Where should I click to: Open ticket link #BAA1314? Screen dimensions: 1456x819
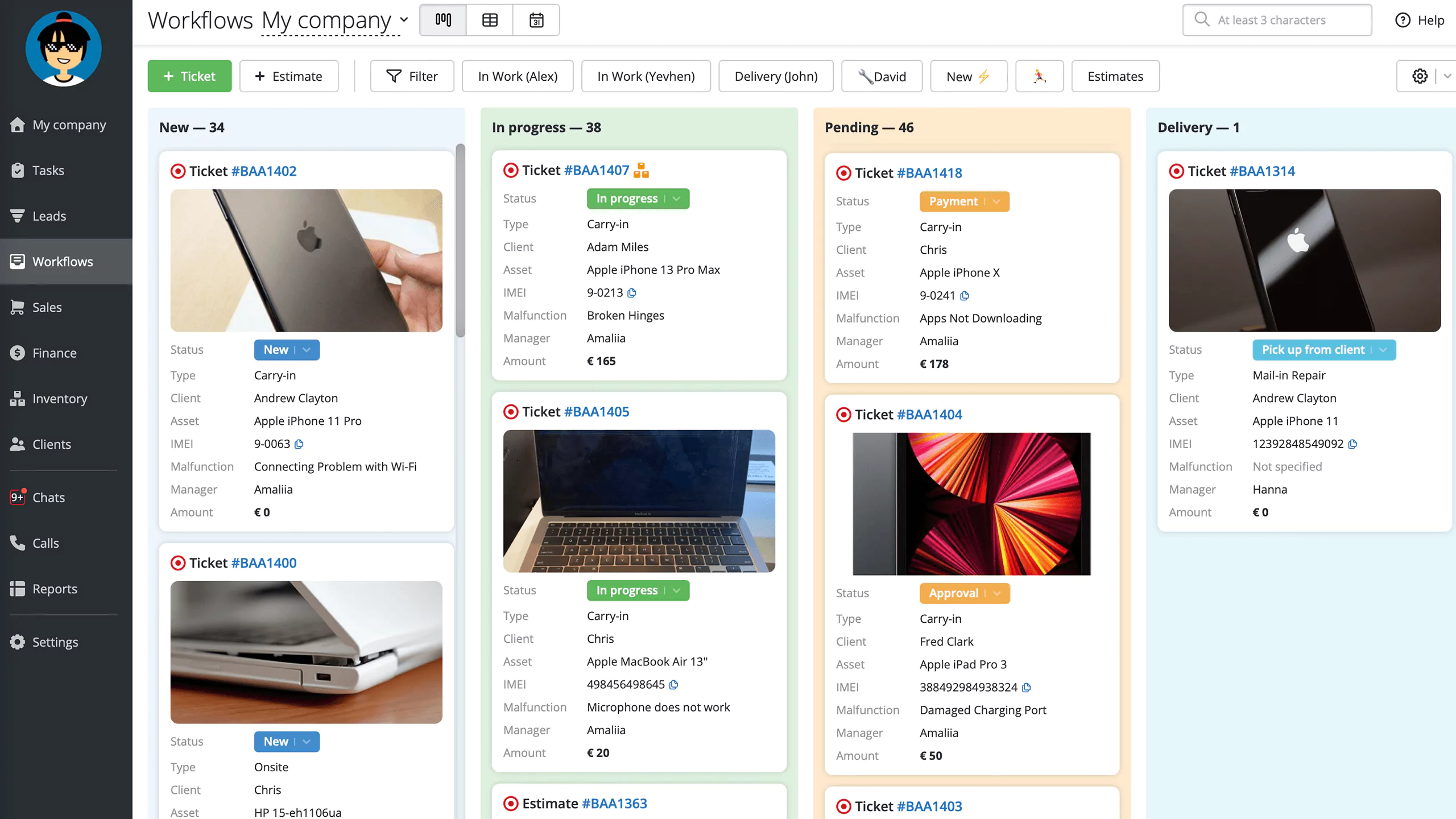point(1262,171)
